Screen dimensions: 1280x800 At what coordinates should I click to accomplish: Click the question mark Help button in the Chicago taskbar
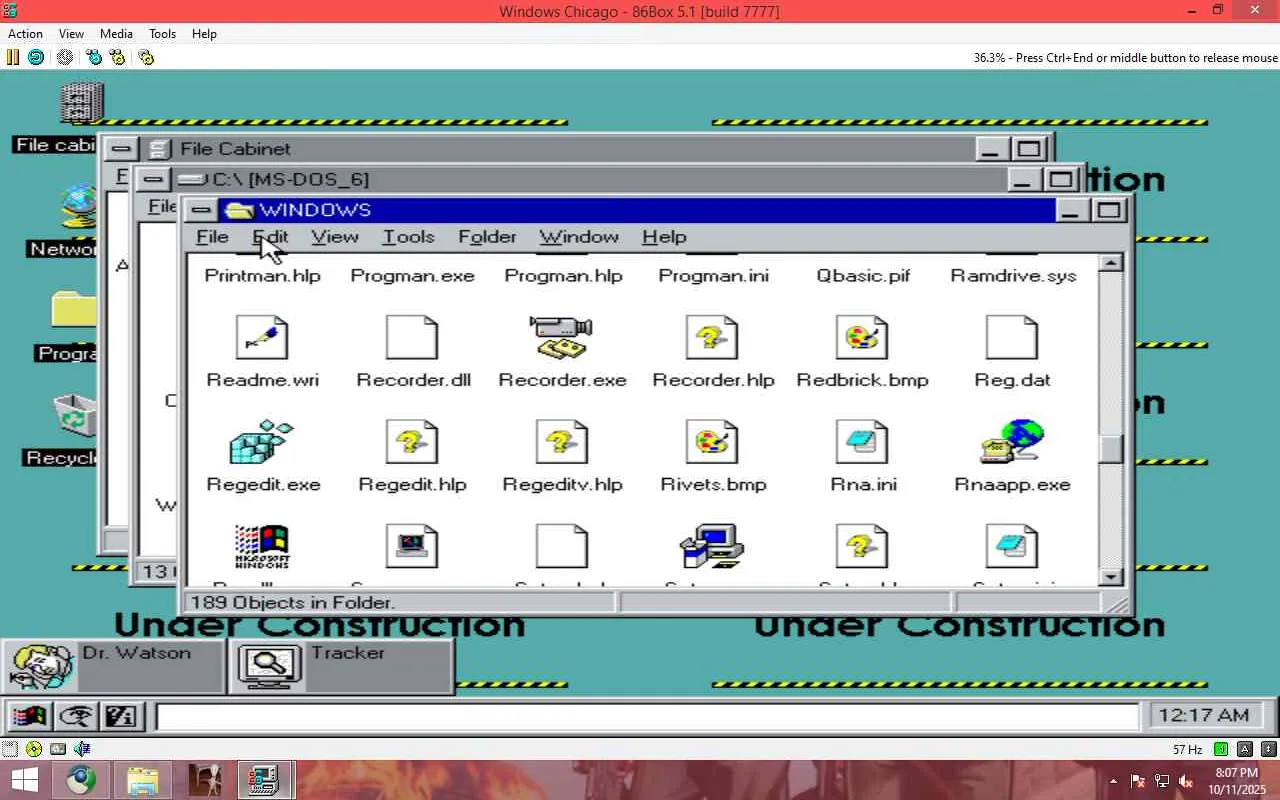121,716
